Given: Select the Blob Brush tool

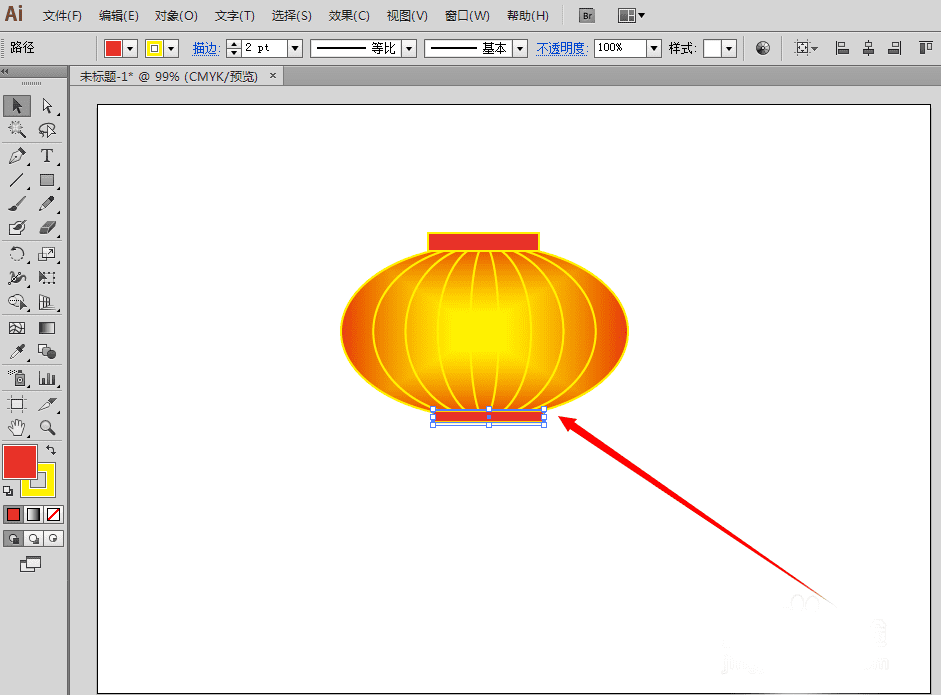Looking at the screenshot, I should [x=17, y=228].
